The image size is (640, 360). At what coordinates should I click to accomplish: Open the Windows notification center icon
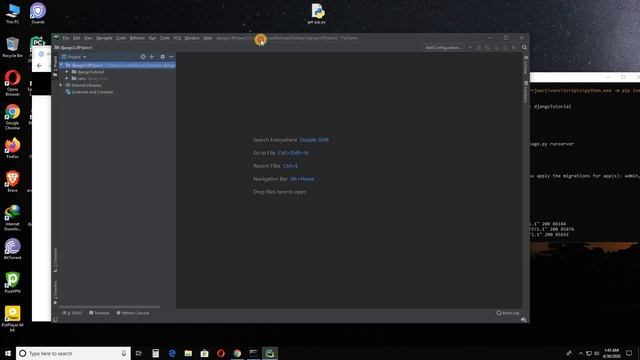click(629, 353)
